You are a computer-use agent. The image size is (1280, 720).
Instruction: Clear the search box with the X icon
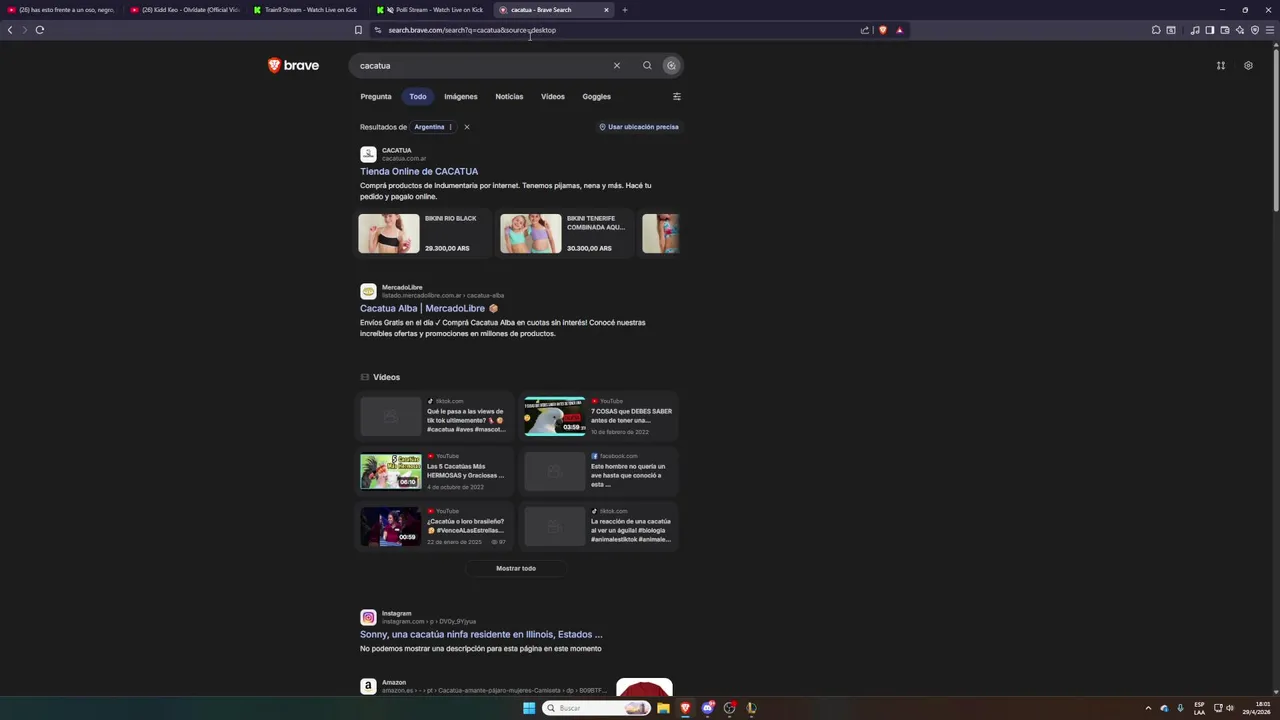tap(617, 66)
